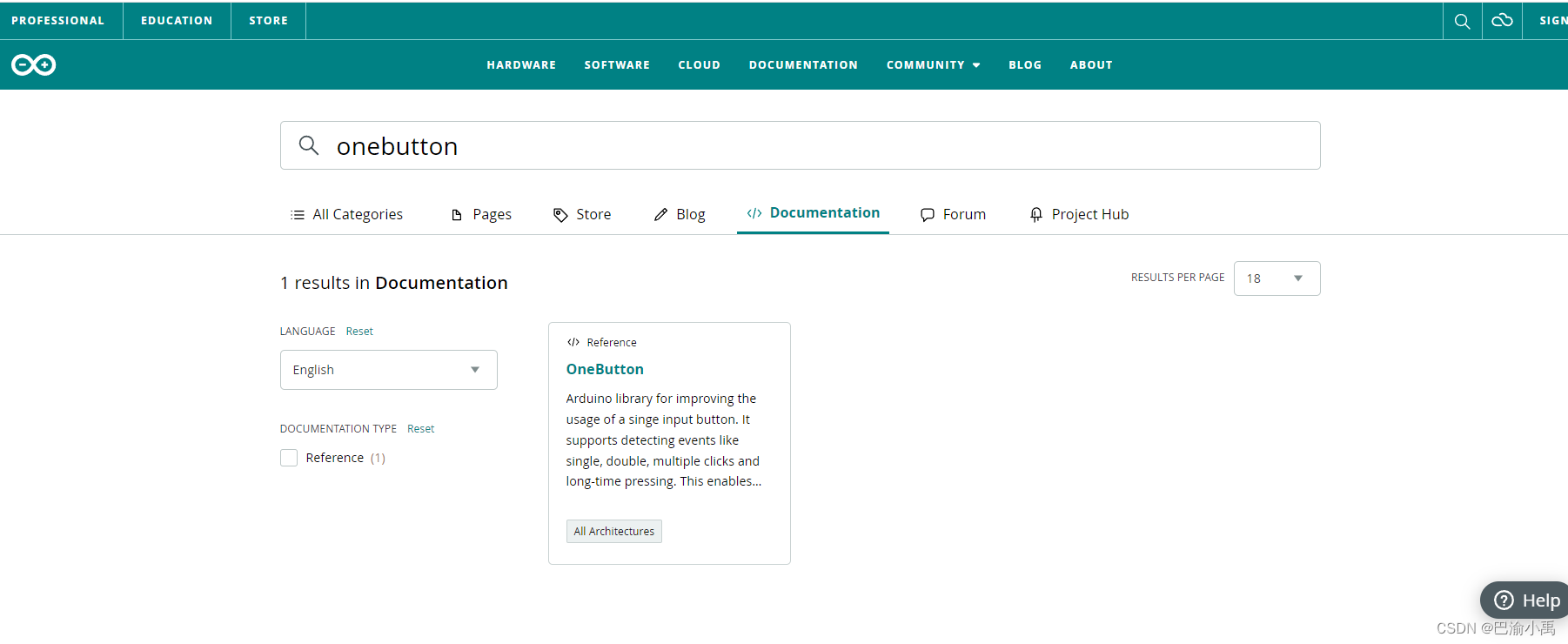Switch to the All Categories tab
Screen dimensions: 1568x644
tap(347, 215)
